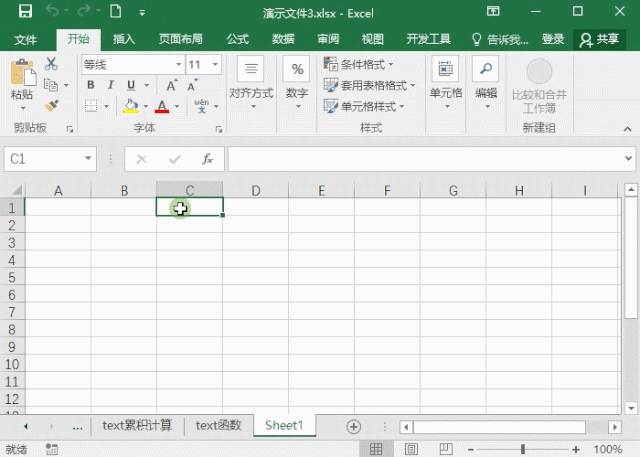640x457 pixels.
Task: Switch to the 页面布局 tab
Action: 181,39
